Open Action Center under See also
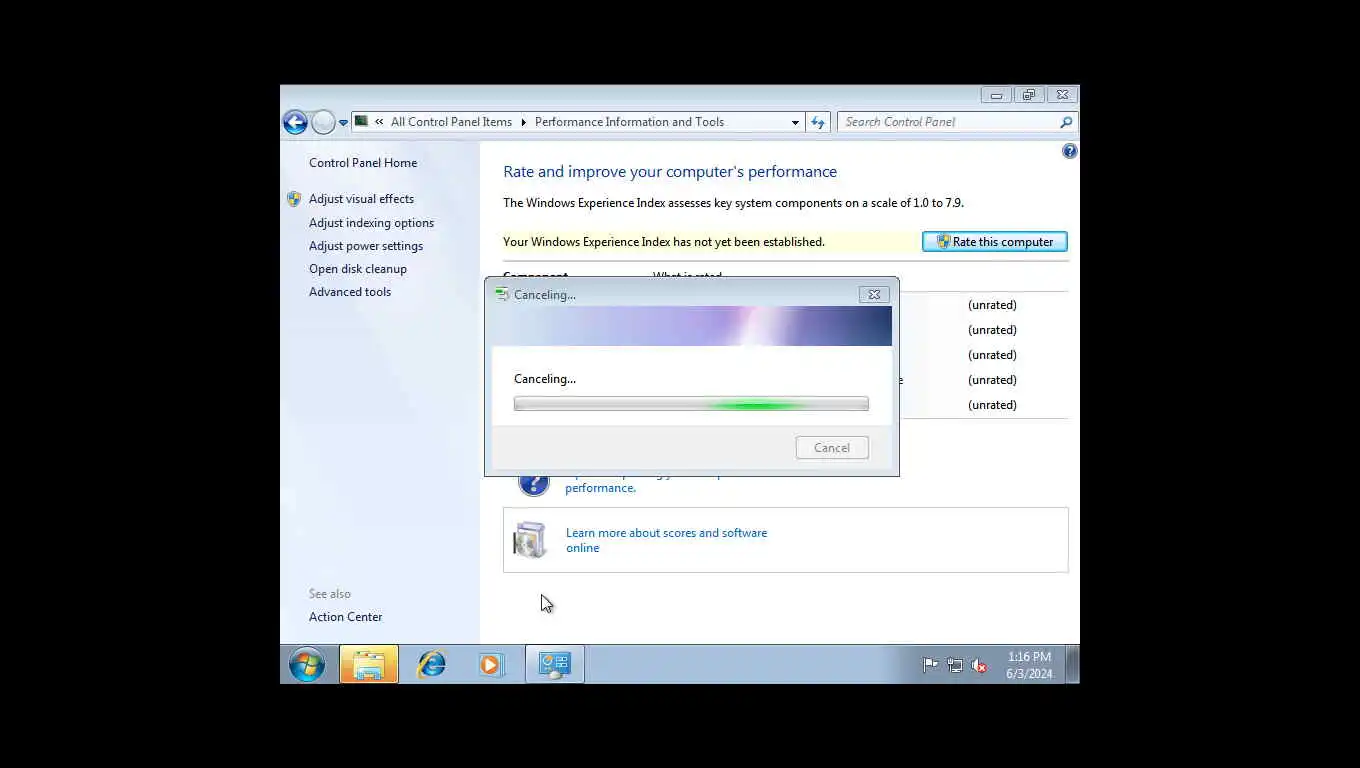The width and height of the screenshot is (1360, 768). [345, 617]
